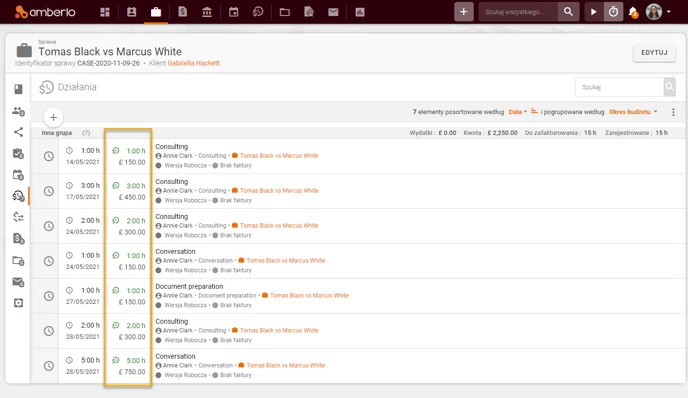Screen dimensions: 688x398
Task: Open the three-dot more options menu
Action: tap(673, 112)
